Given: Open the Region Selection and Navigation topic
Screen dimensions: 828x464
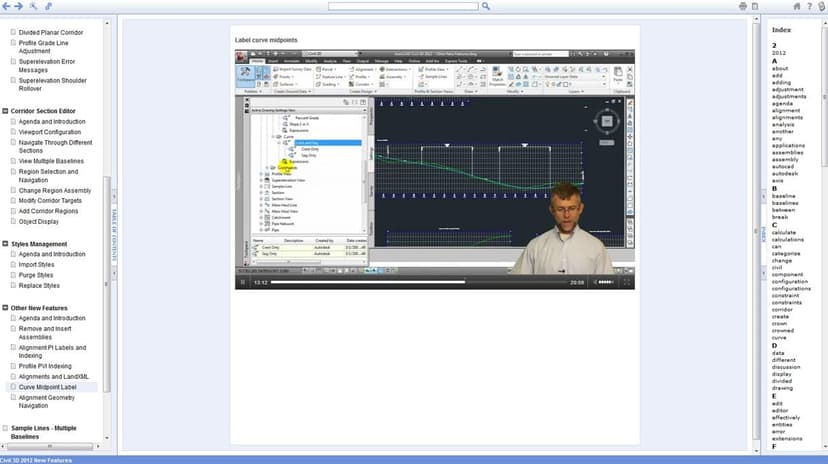Looking at the screenshot, I should click(48, 176).
